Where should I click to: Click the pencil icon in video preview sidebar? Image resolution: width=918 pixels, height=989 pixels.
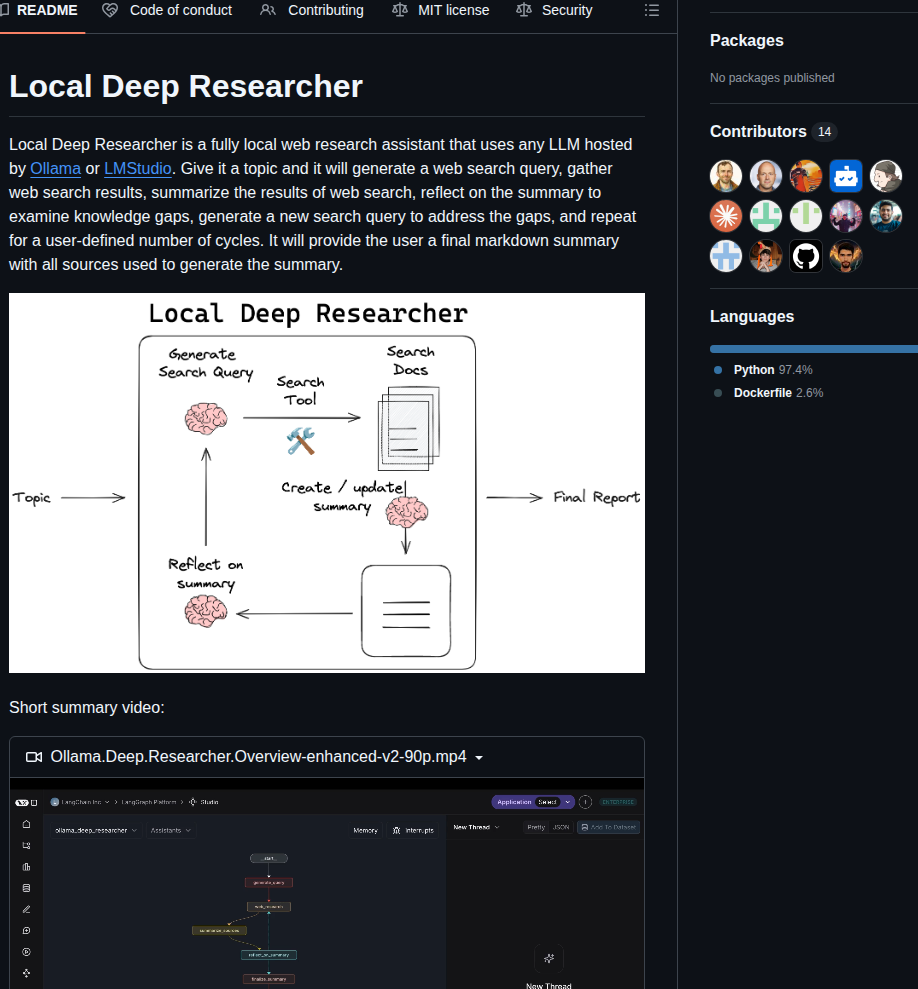point(26,909)
